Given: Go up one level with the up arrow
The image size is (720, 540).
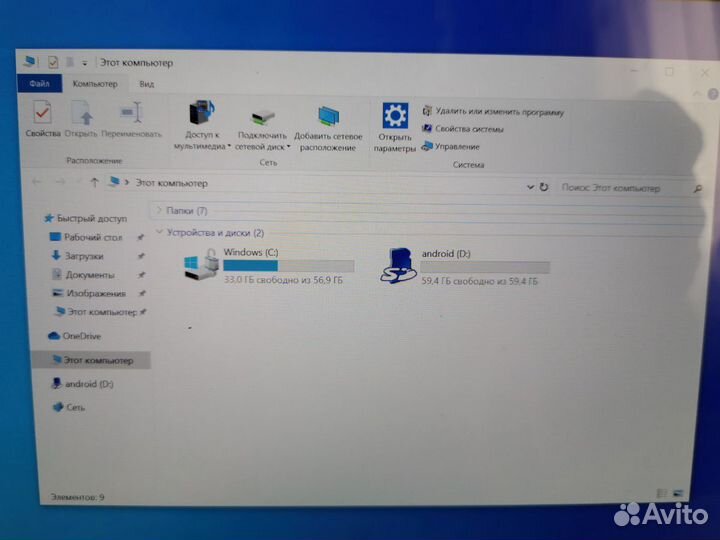Looking at the screenshot, I should coord(94,182).
